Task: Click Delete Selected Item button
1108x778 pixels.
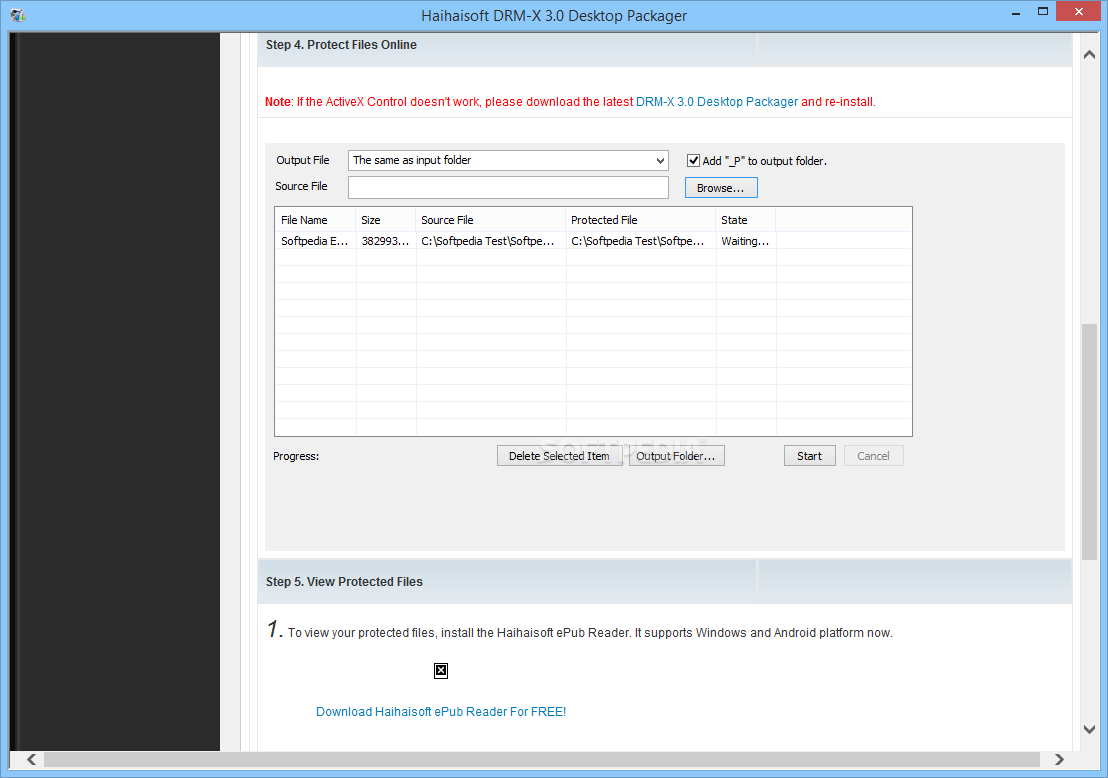Action: pyautogui.click(x=559, y=456)
